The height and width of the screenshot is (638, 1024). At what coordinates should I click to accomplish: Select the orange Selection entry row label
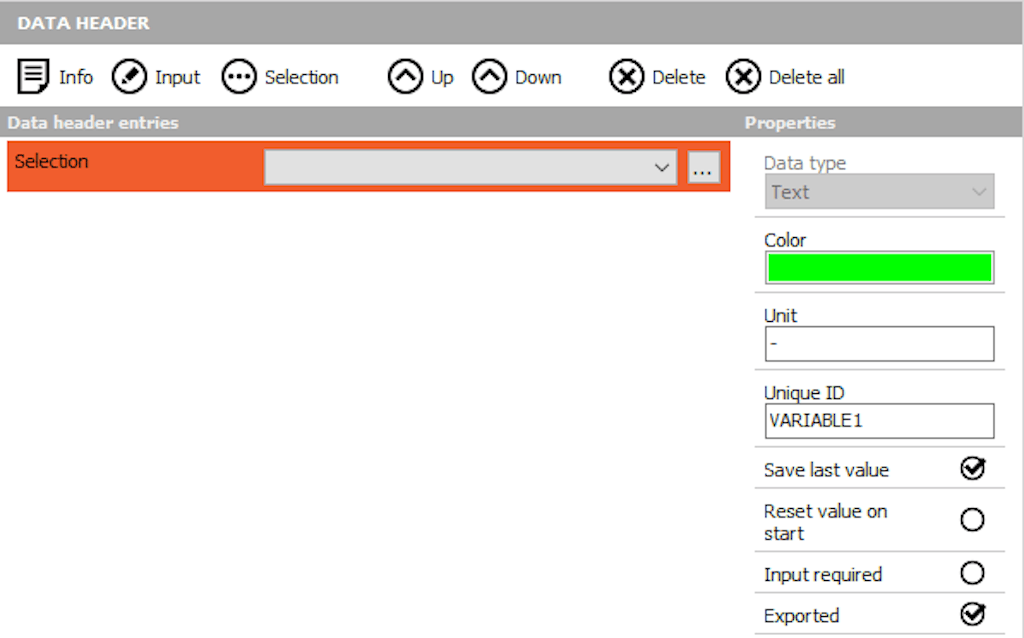(x=52, y=161)
